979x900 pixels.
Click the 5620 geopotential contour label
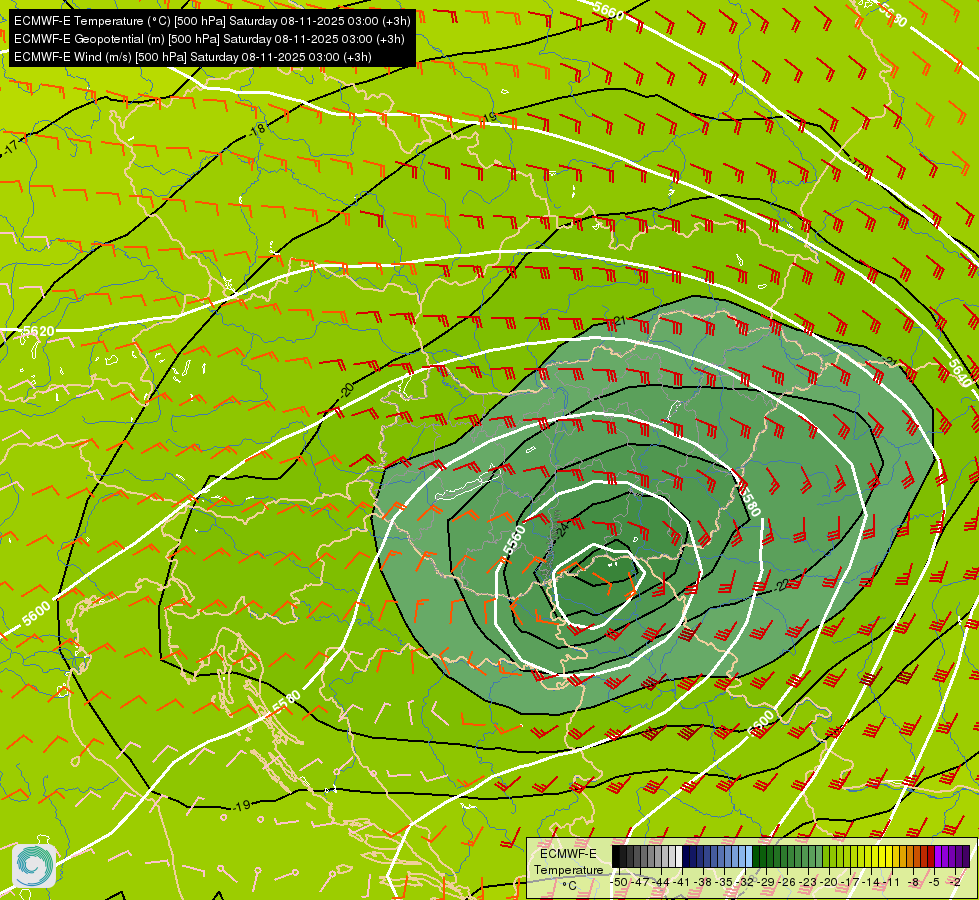(x=38, y=330)
